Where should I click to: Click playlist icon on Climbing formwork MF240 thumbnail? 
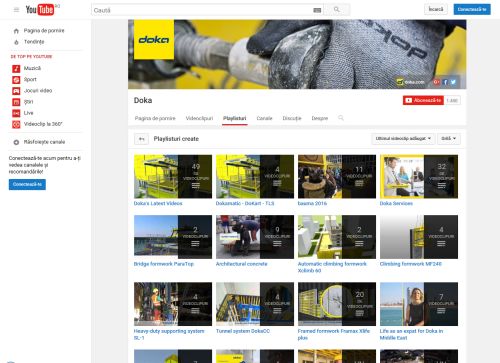pyautogui.click(x=441, y=244)
